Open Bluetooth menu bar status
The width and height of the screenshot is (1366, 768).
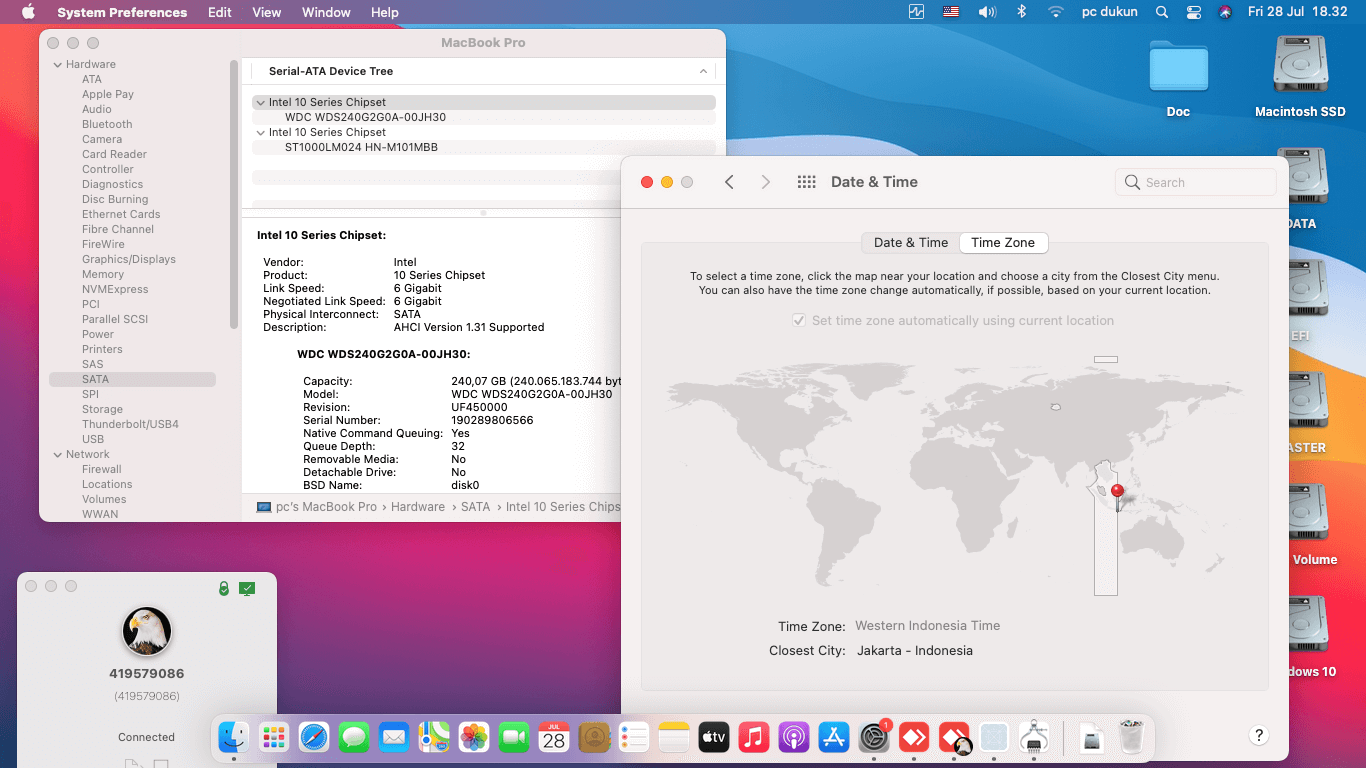point(1021,12)
